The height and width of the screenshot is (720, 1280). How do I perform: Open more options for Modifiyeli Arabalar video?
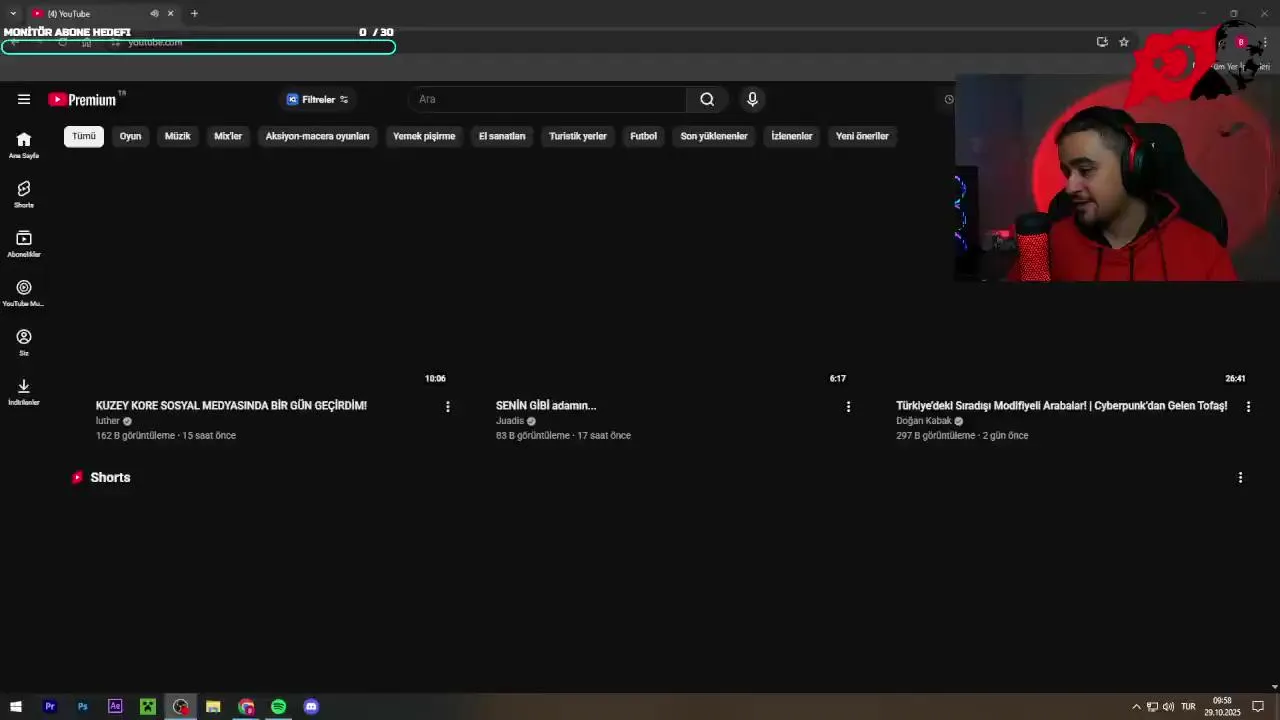[x=1248, y=407]
